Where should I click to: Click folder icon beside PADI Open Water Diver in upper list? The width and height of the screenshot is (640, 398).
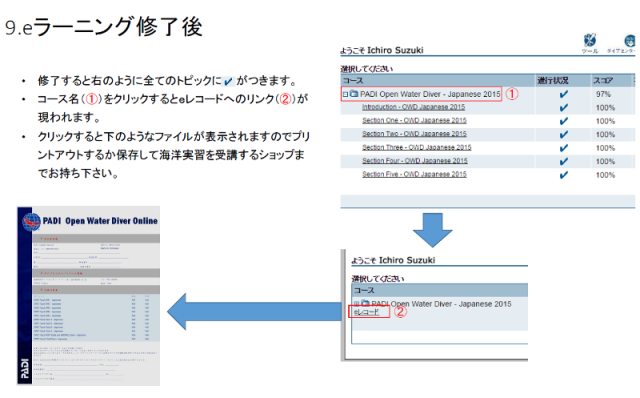pyautogui.click(x=353, y=94)
